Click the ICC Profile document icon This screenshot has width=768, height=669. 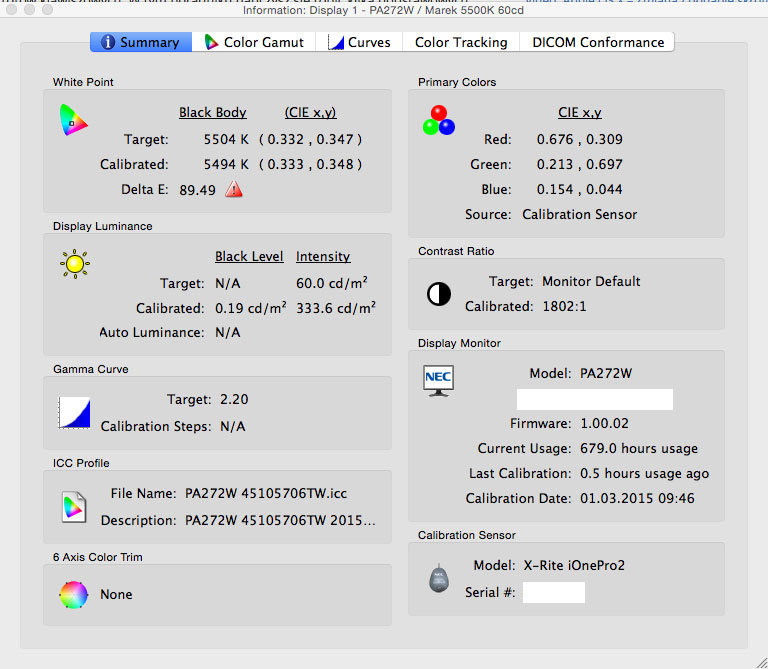74,507
